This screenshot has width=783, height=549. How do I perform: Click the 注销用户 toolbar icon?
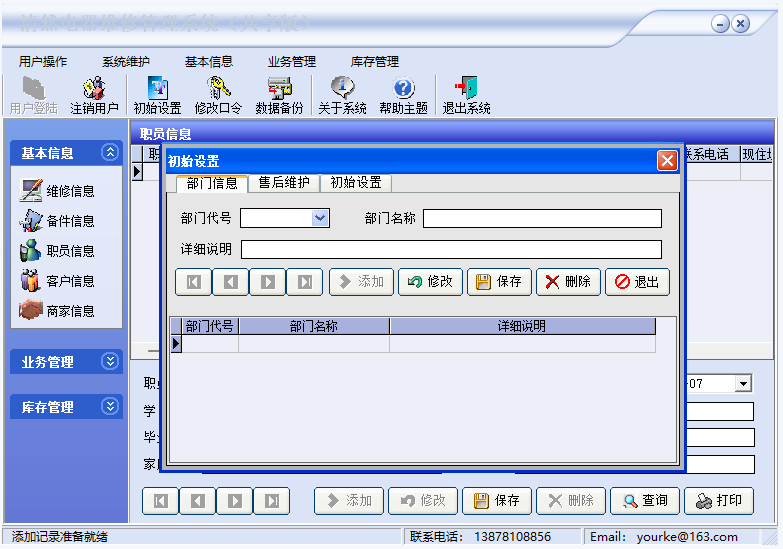click(x=94, y=95)
